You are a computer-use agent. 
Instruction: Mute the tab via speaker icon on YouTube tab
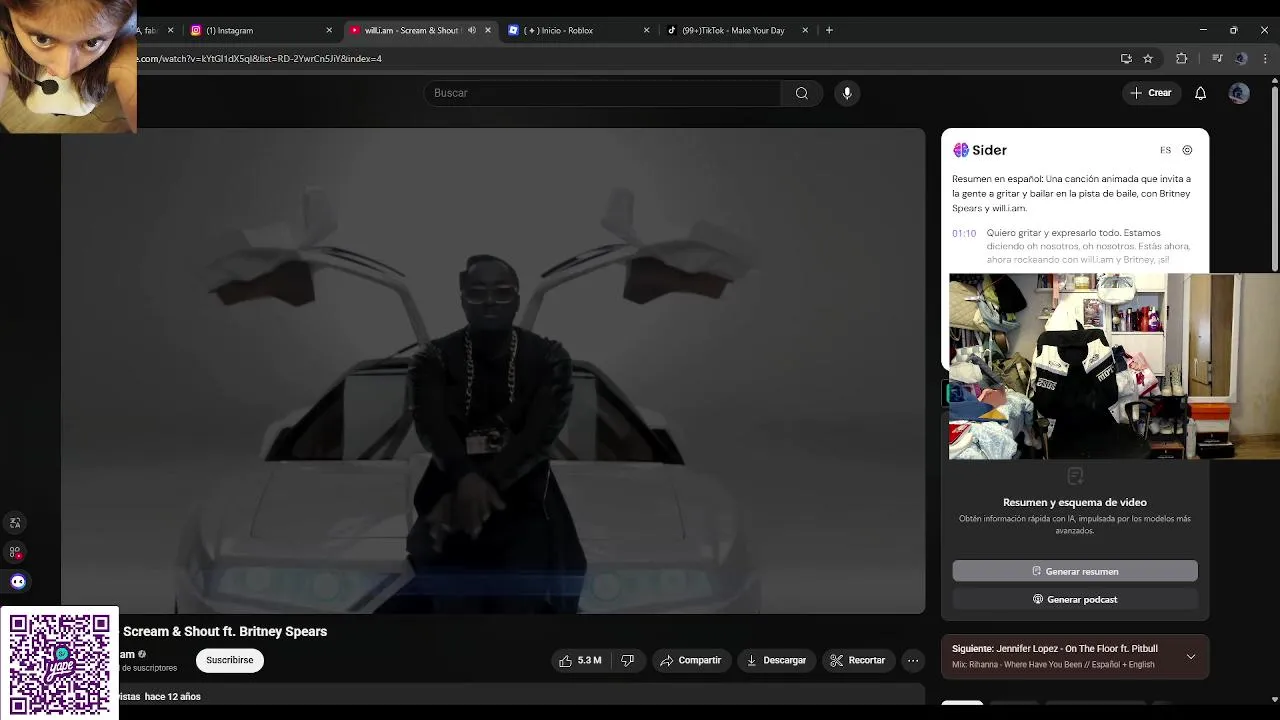(x=472, y=30)
